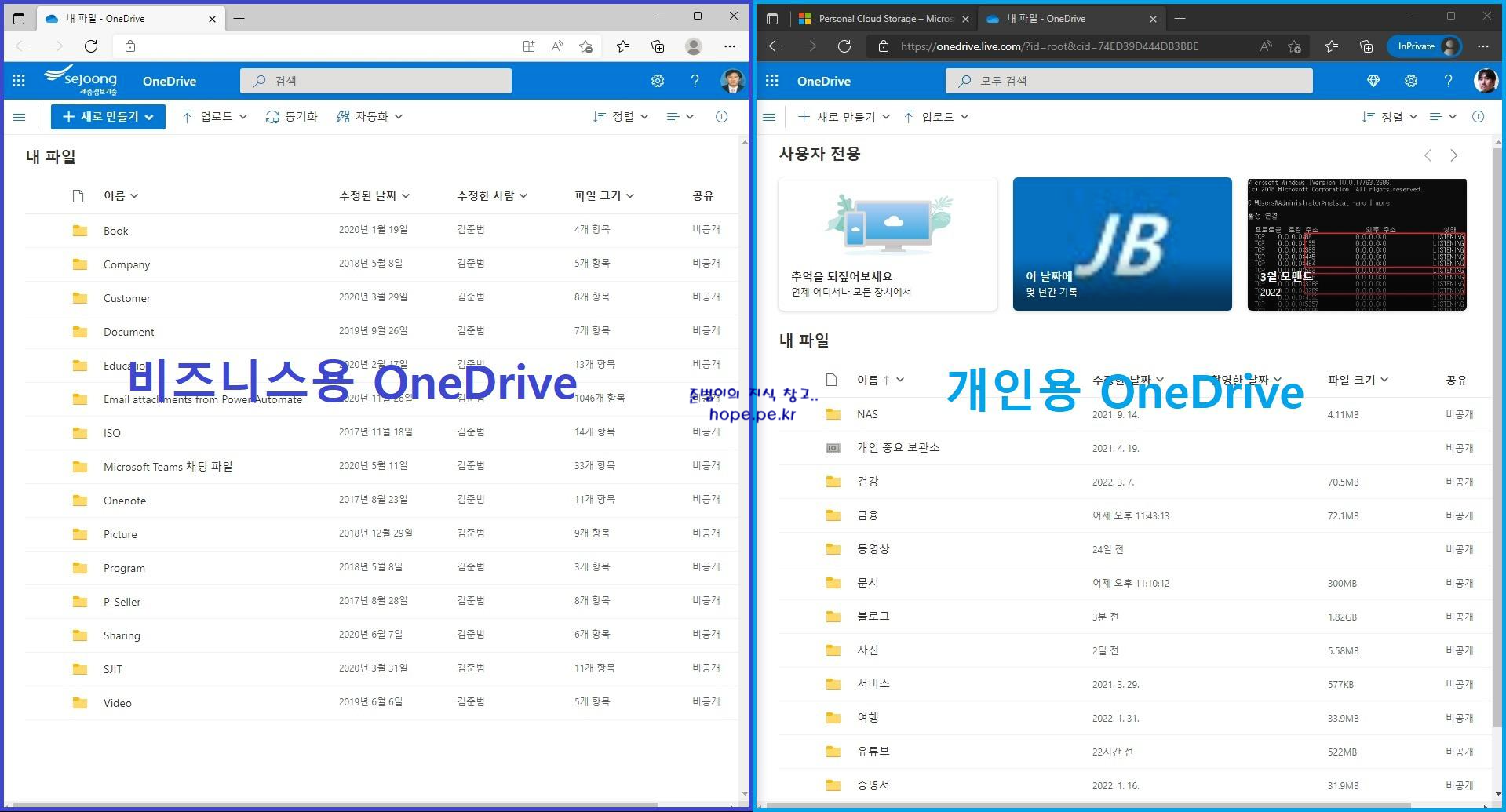1506x812 pixels.
Task: Open Sort dropdown in personal OneDrive
Action: (1390, 117)
